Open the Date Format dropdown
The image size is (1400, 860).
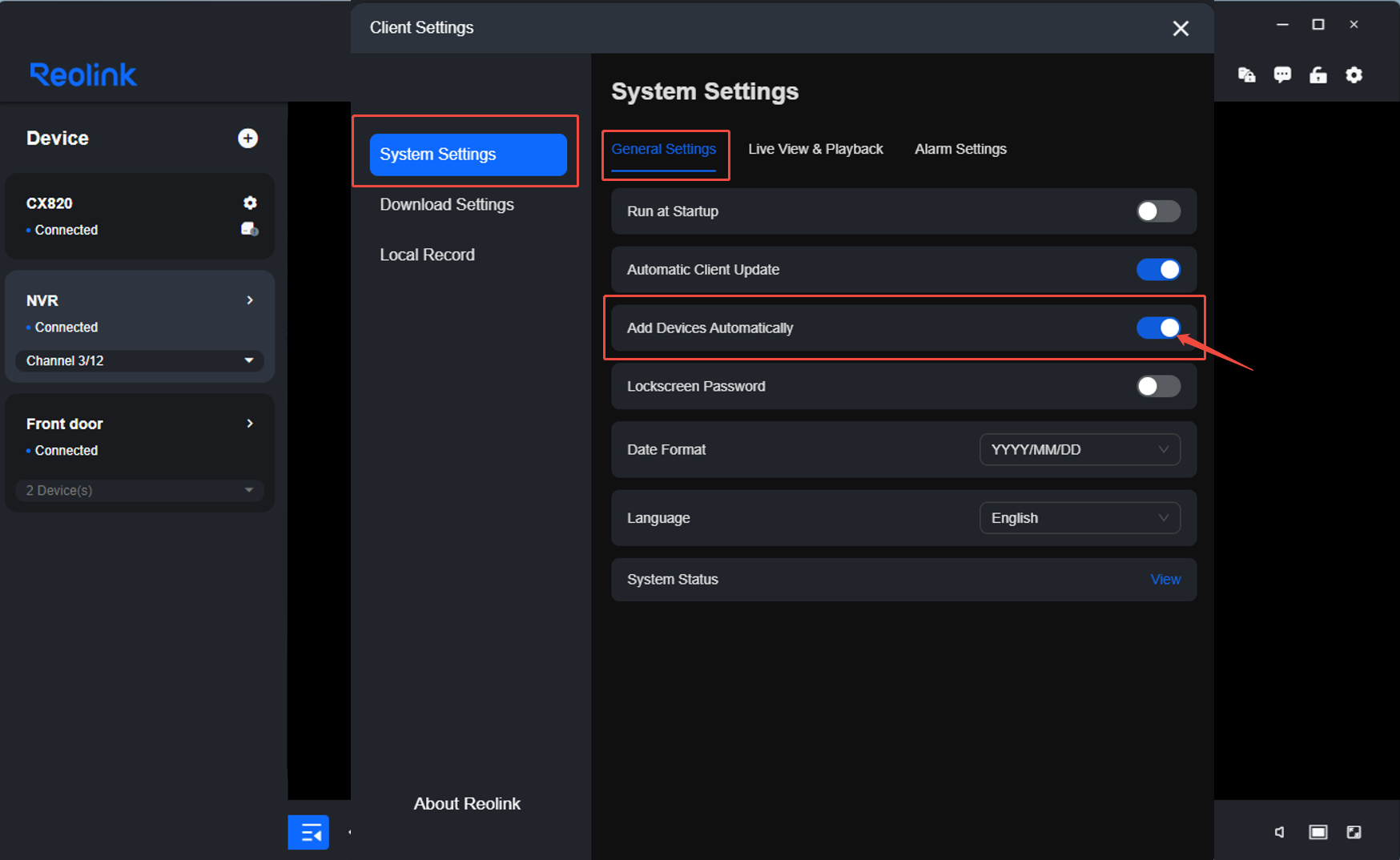pos(1080,449)
